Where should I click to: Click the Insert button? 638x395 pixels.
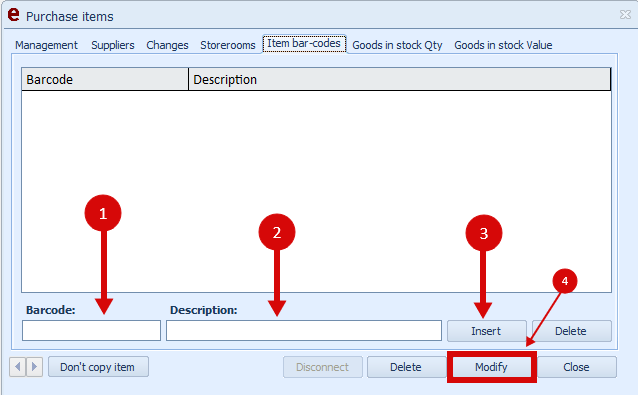coord(487,331)
